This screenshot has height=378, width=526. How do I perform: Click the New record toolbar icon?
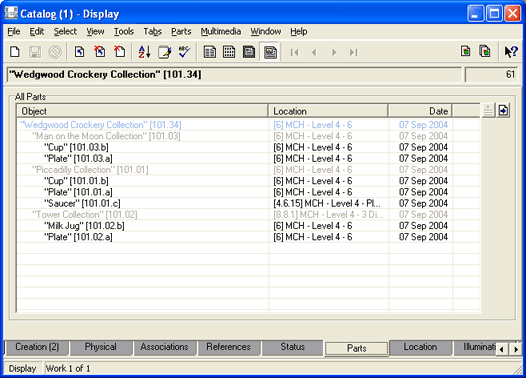[15, 52]
